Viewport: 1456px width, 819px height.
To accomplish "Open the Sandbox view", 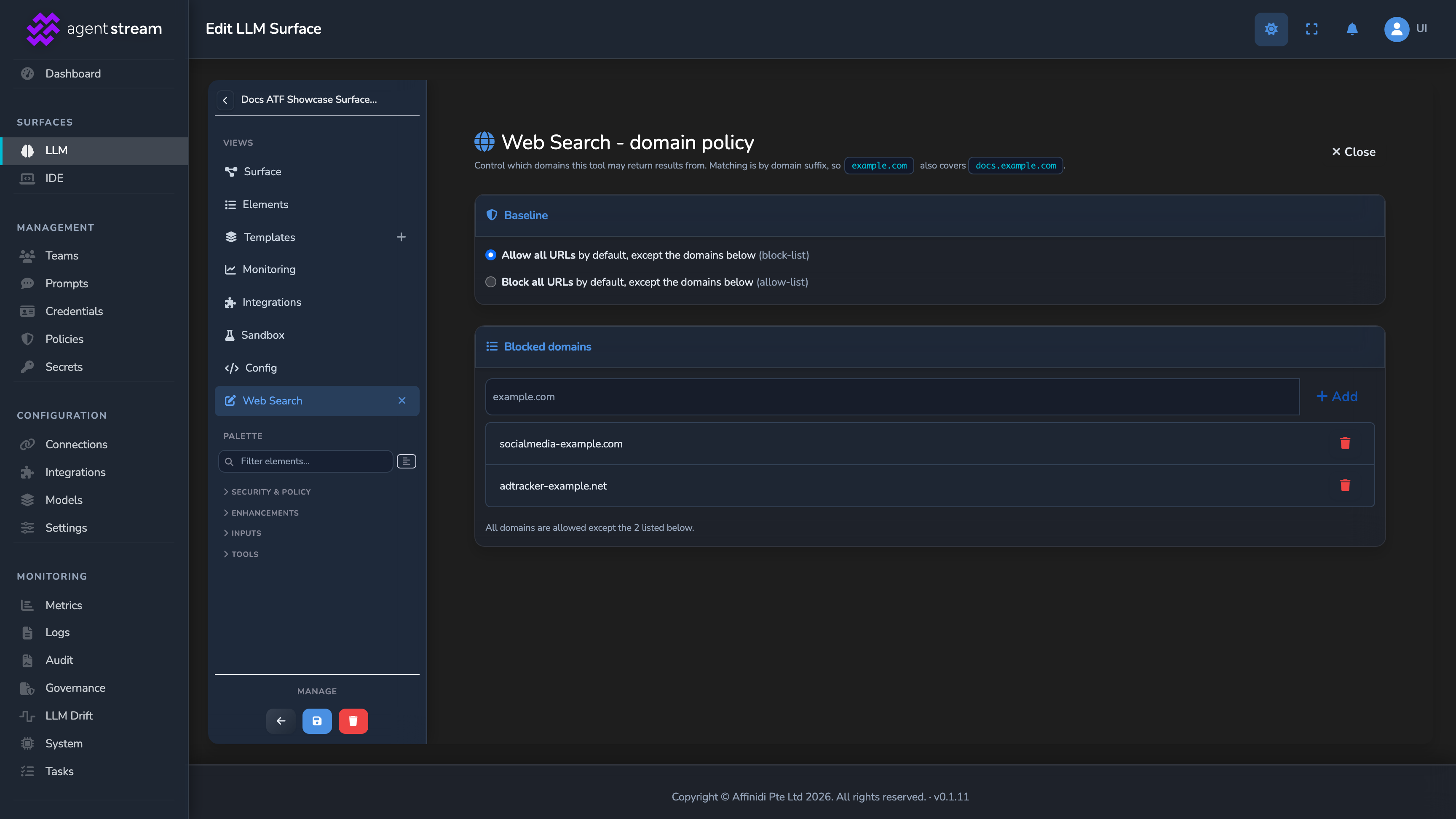I will click(317, 335).
